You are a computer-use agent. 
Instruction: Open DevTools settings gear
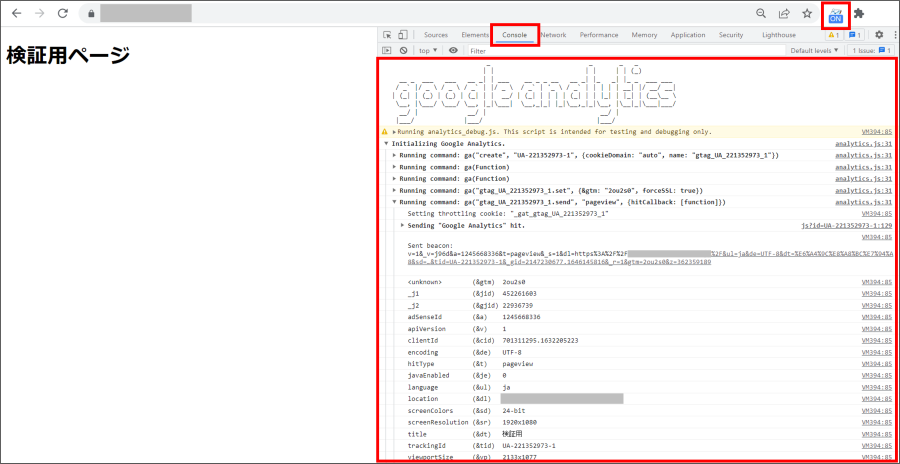(879, 35)
